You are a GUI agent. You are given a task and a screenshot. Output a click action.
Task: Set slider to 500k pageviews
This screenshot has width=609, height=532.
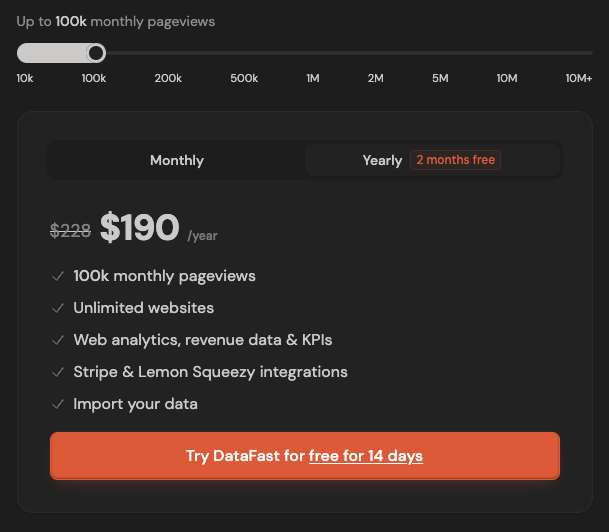(244, 78)
